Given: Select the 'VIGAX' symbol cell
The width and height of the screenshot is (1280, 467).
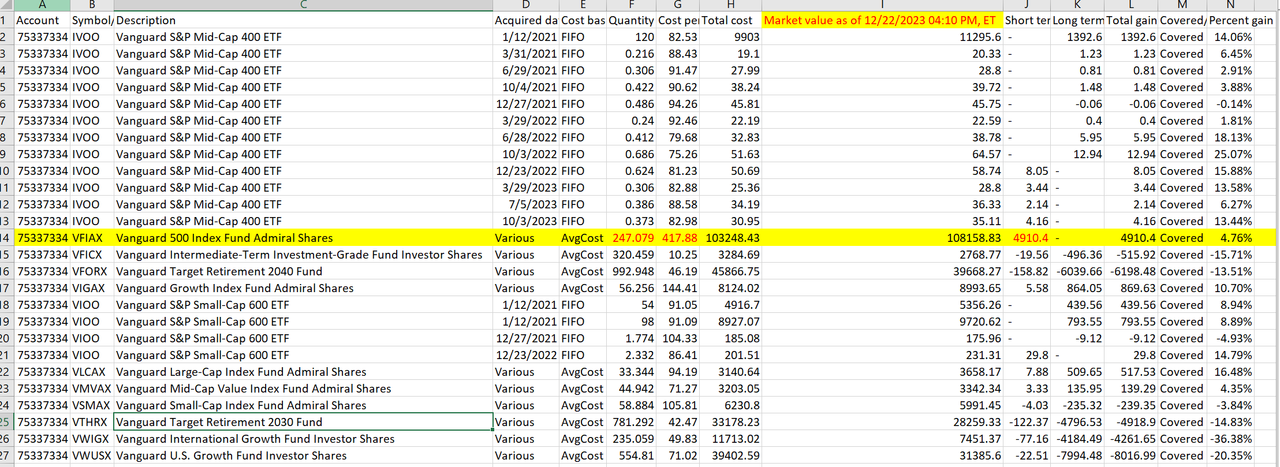Looking at the screenshot, I should click(x=91, y=288).
